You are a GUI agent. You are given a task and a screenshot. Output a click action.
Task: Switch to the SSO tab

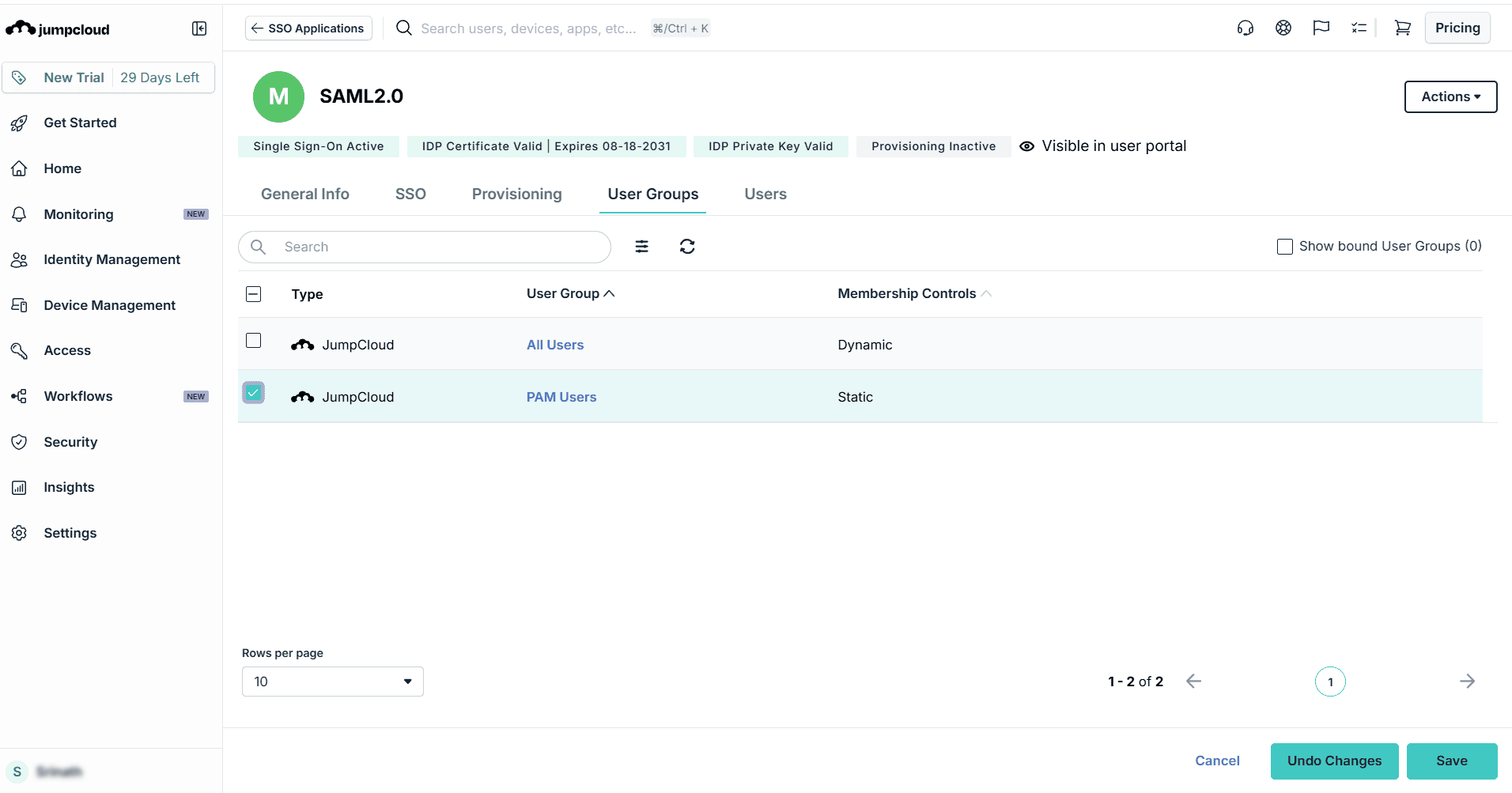coord(410,194)
